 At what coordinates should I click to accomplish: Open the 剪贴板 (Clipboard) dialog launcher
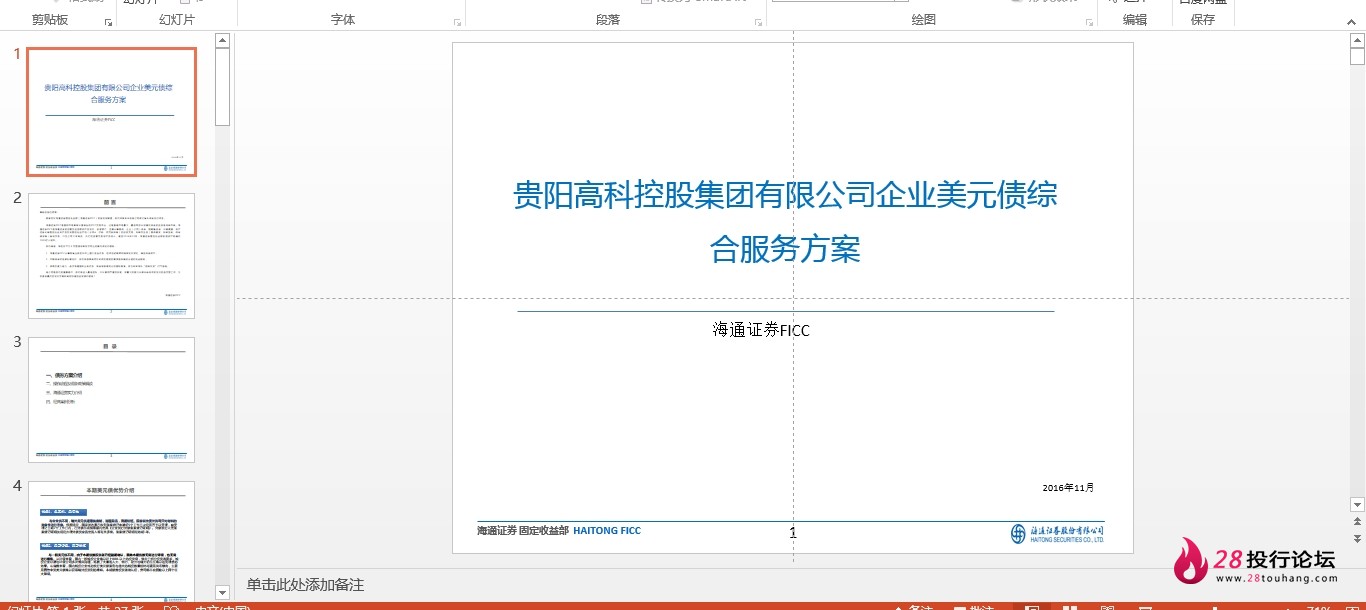[108, 22]
